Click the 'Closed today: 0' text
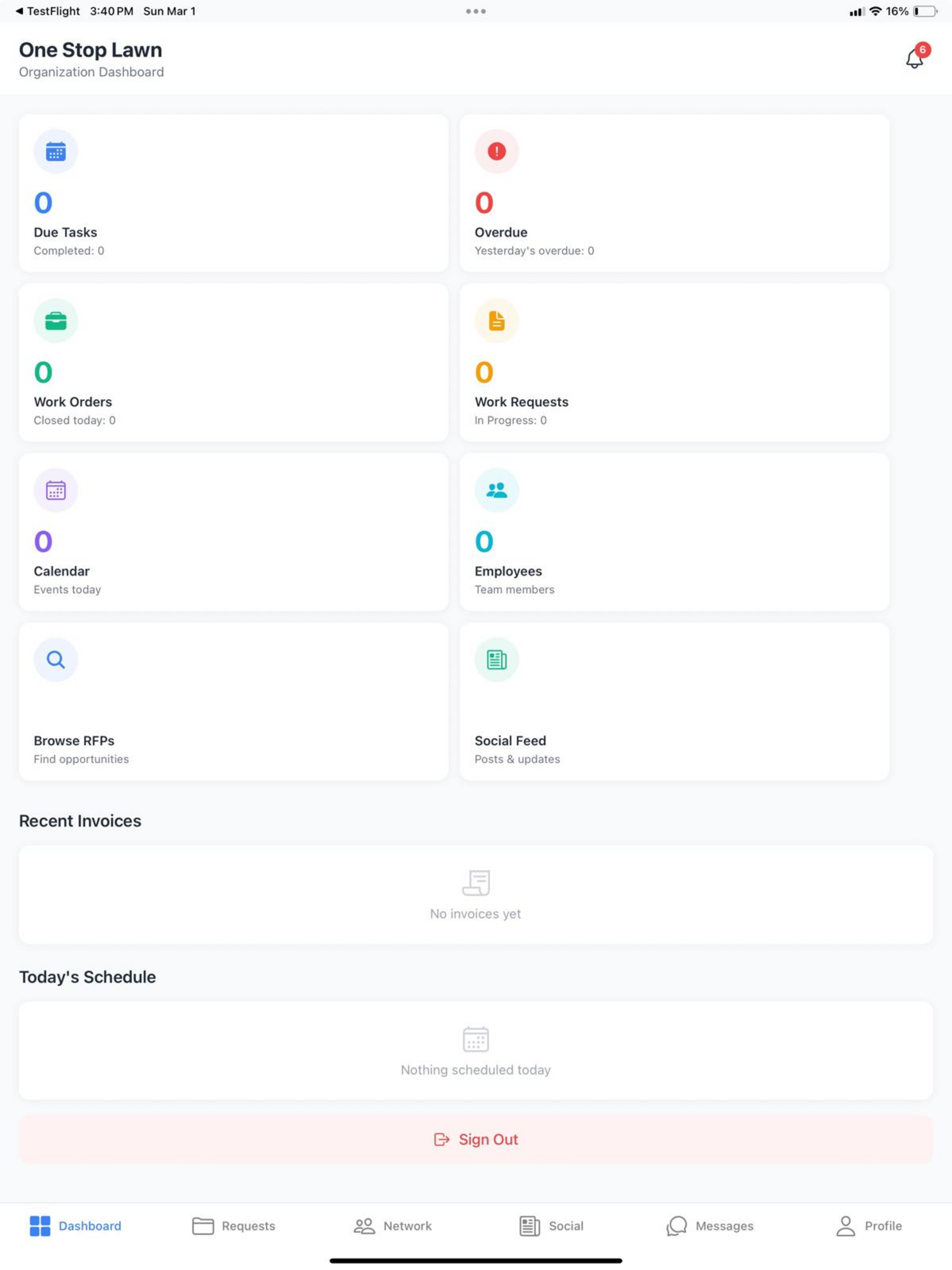This screenshot has height=1270, width=952. [75, 420]
